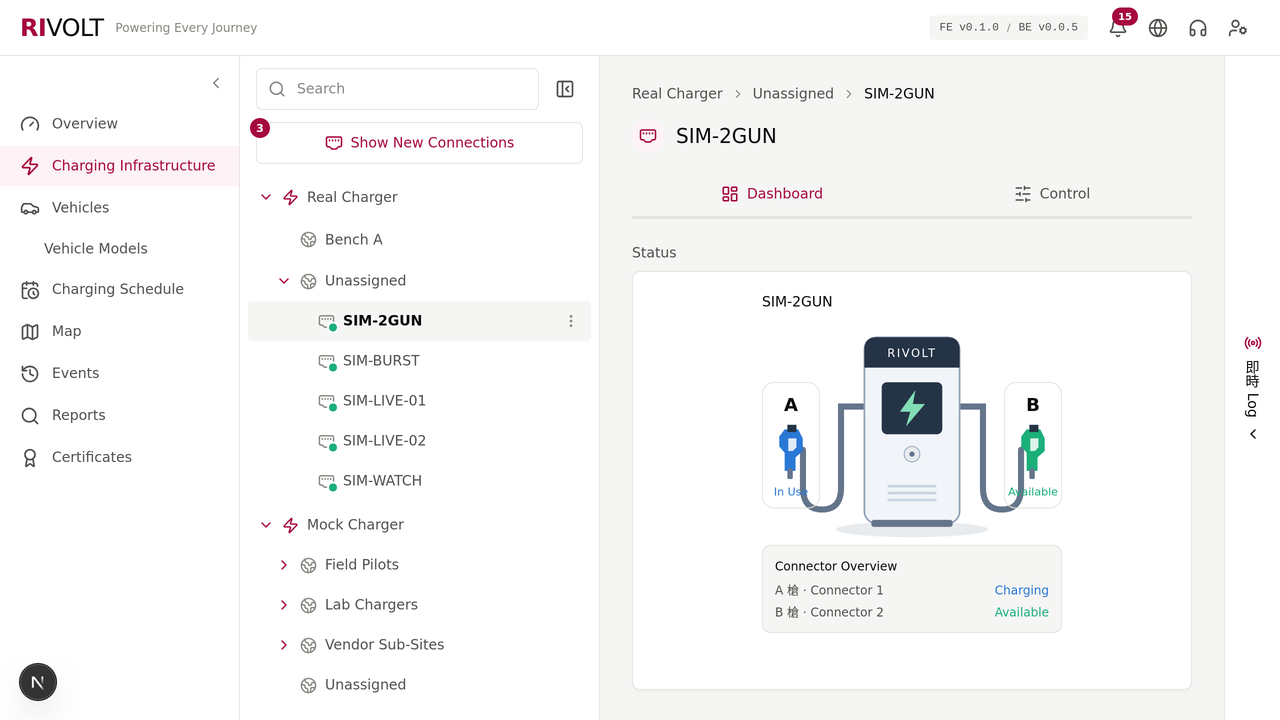The height and width of the screenshot is (720, 1280).
Task: Select connector A blue plug
Action: (791, 447)
